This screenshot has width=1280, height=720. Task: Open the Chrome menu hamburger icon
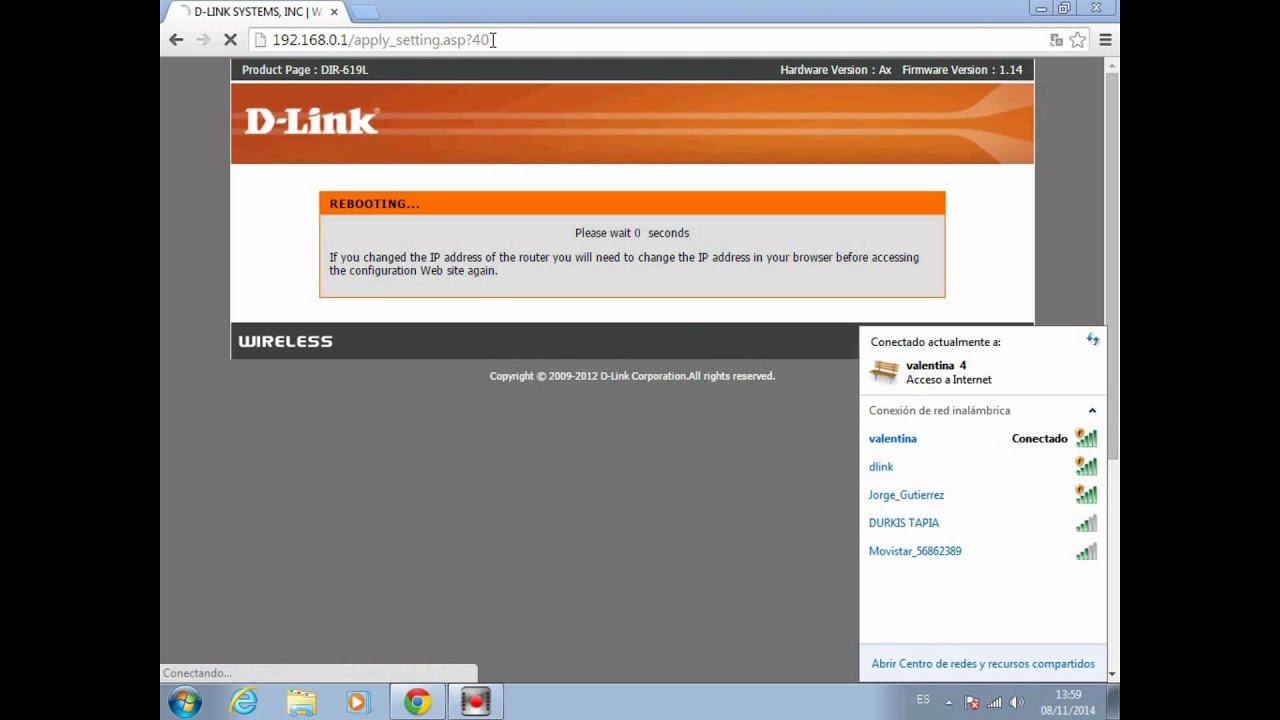click(x=1105, y=40)
